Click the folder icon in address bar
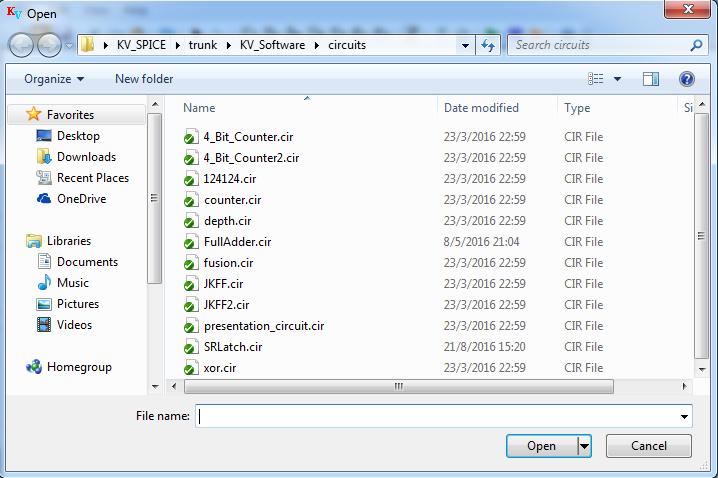 coord(87,45)
